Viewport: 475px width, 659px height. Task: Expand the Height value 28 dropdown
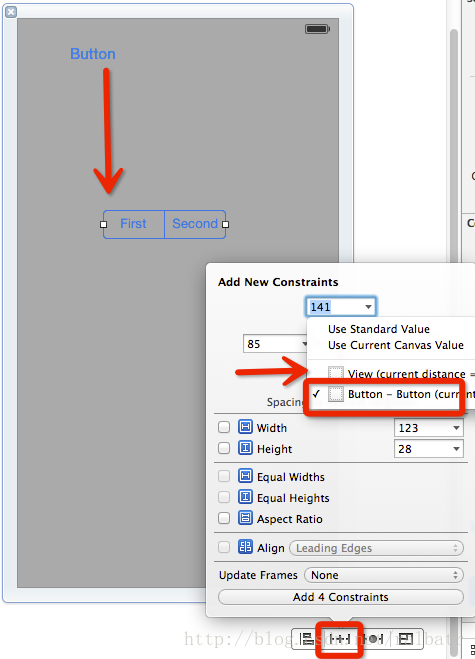pyautogui.click(x=456, y=449)
